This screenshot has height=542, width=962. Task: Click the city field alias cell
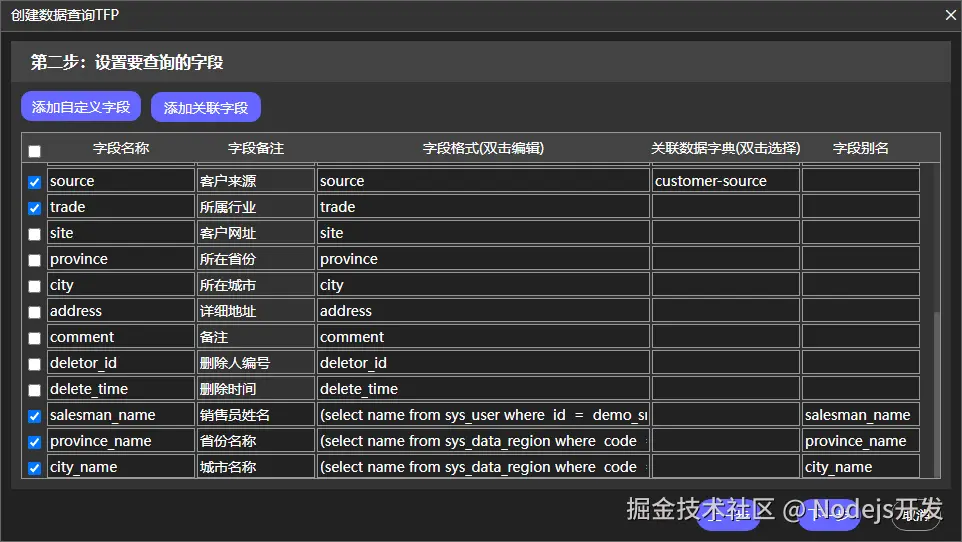tap(861, 285)
